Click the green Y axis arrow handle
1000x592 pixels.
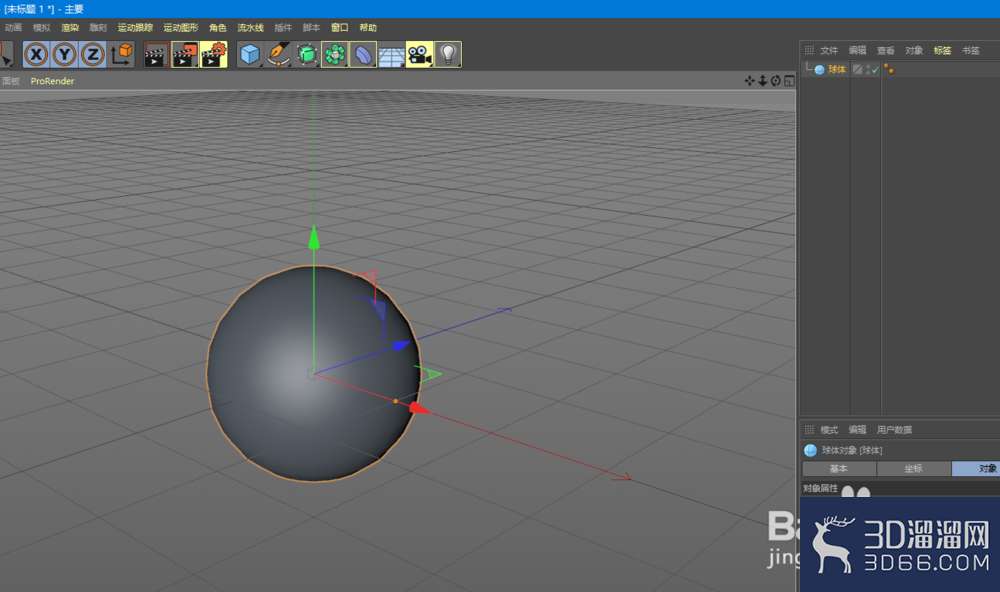(x=314, y=237)
